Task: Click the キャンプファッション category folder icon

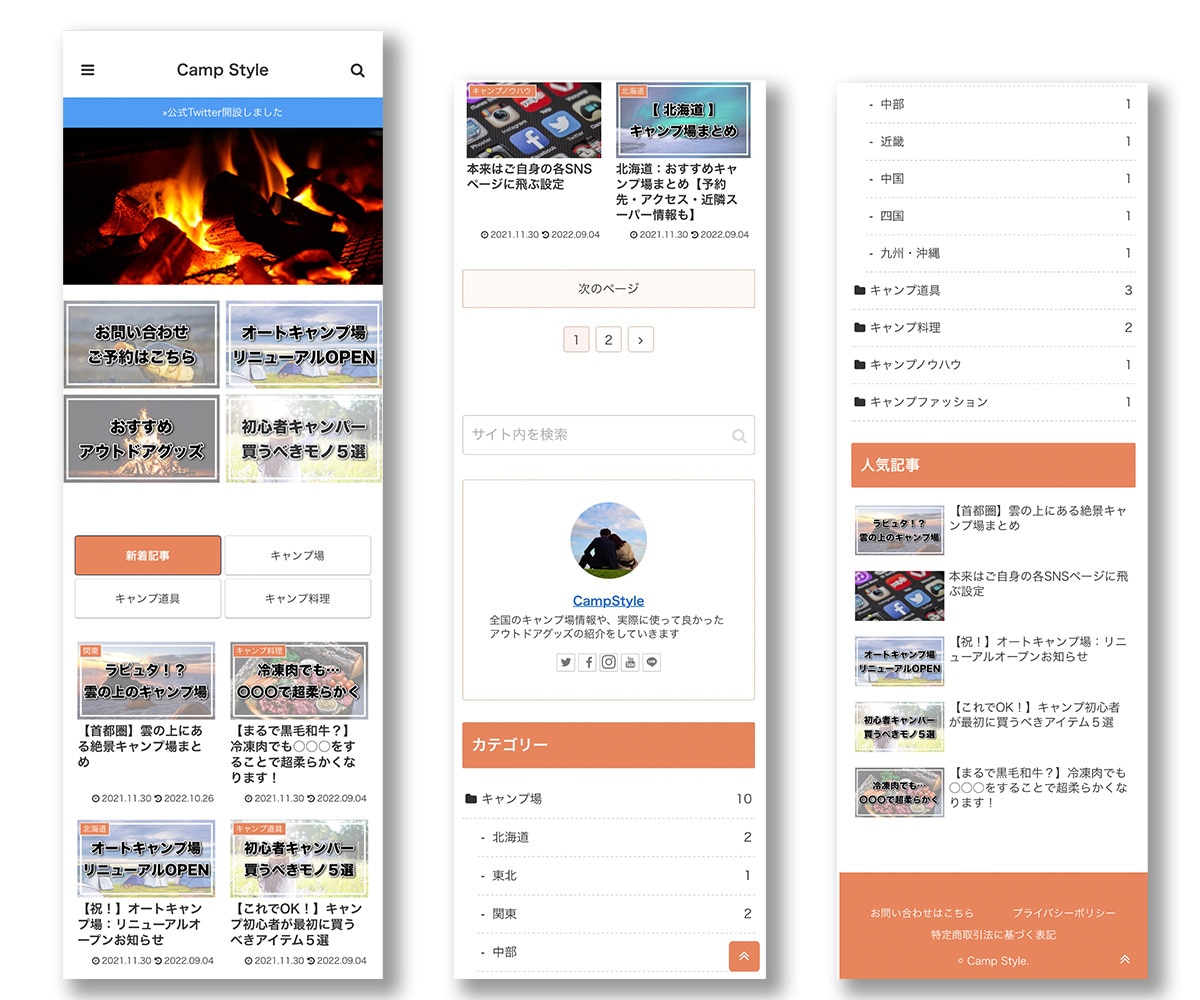Action: [860, 401]
